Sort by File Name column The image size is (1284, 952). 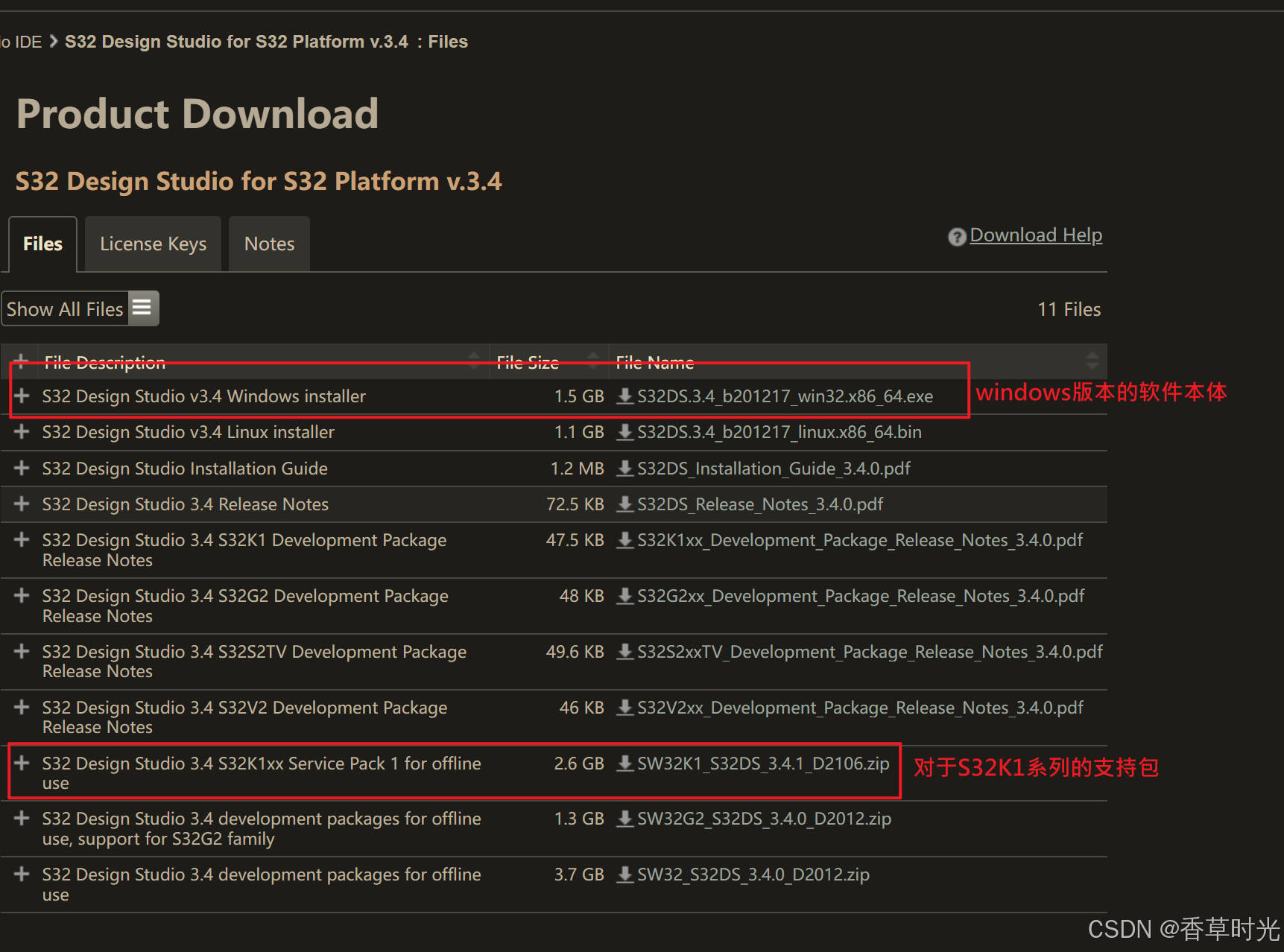[858, 362]
